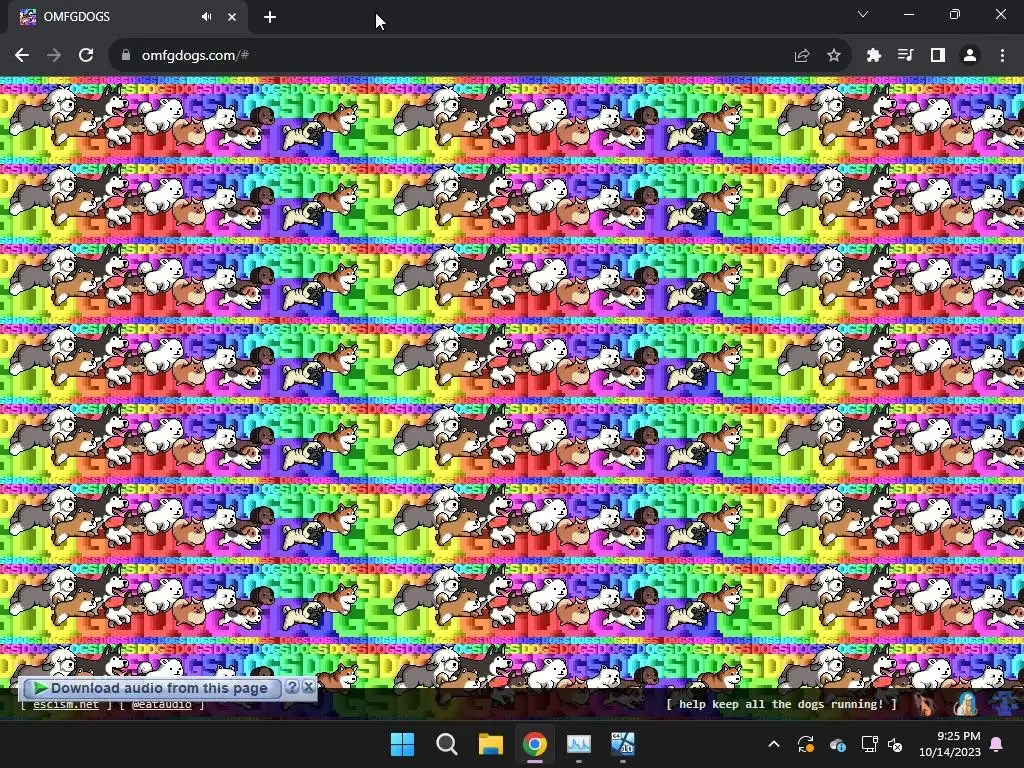Open Chrome three-dot menu
1024x768 pixels.
coord(1002,56)
